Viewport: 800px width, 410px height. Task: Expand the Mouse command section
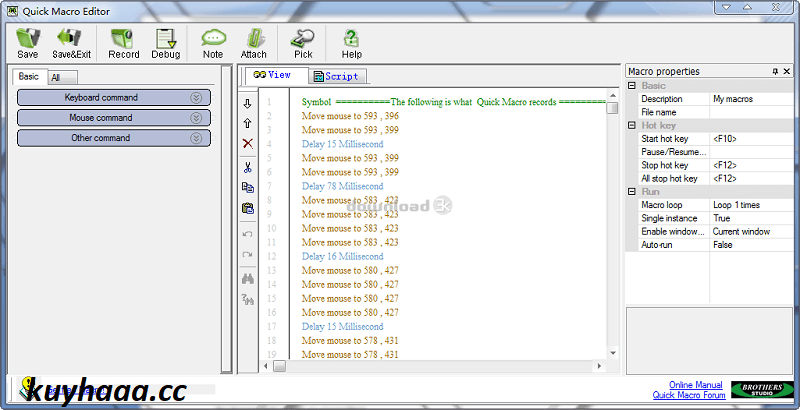(x=114, y=118)
